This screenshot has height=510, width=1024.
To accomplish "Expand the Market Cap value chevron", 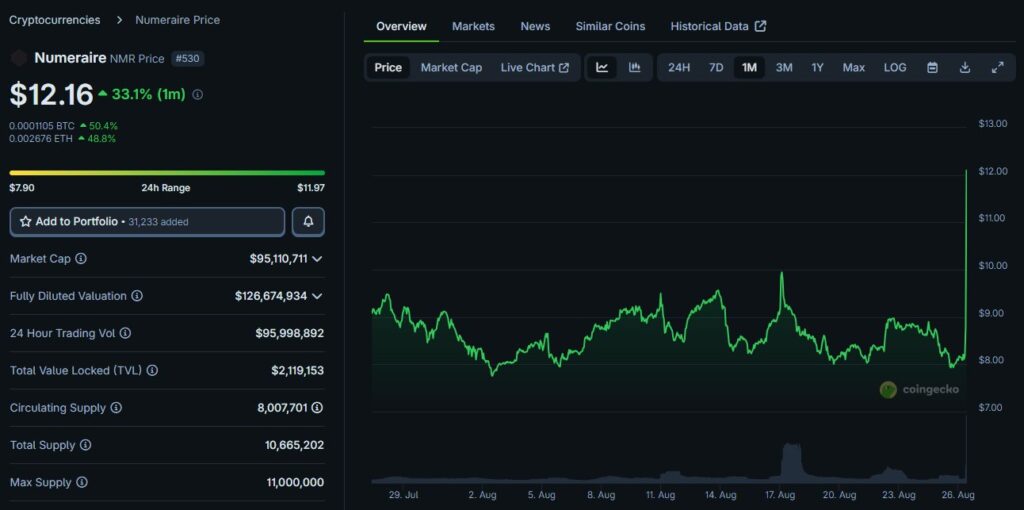I will tap(317, 259).
